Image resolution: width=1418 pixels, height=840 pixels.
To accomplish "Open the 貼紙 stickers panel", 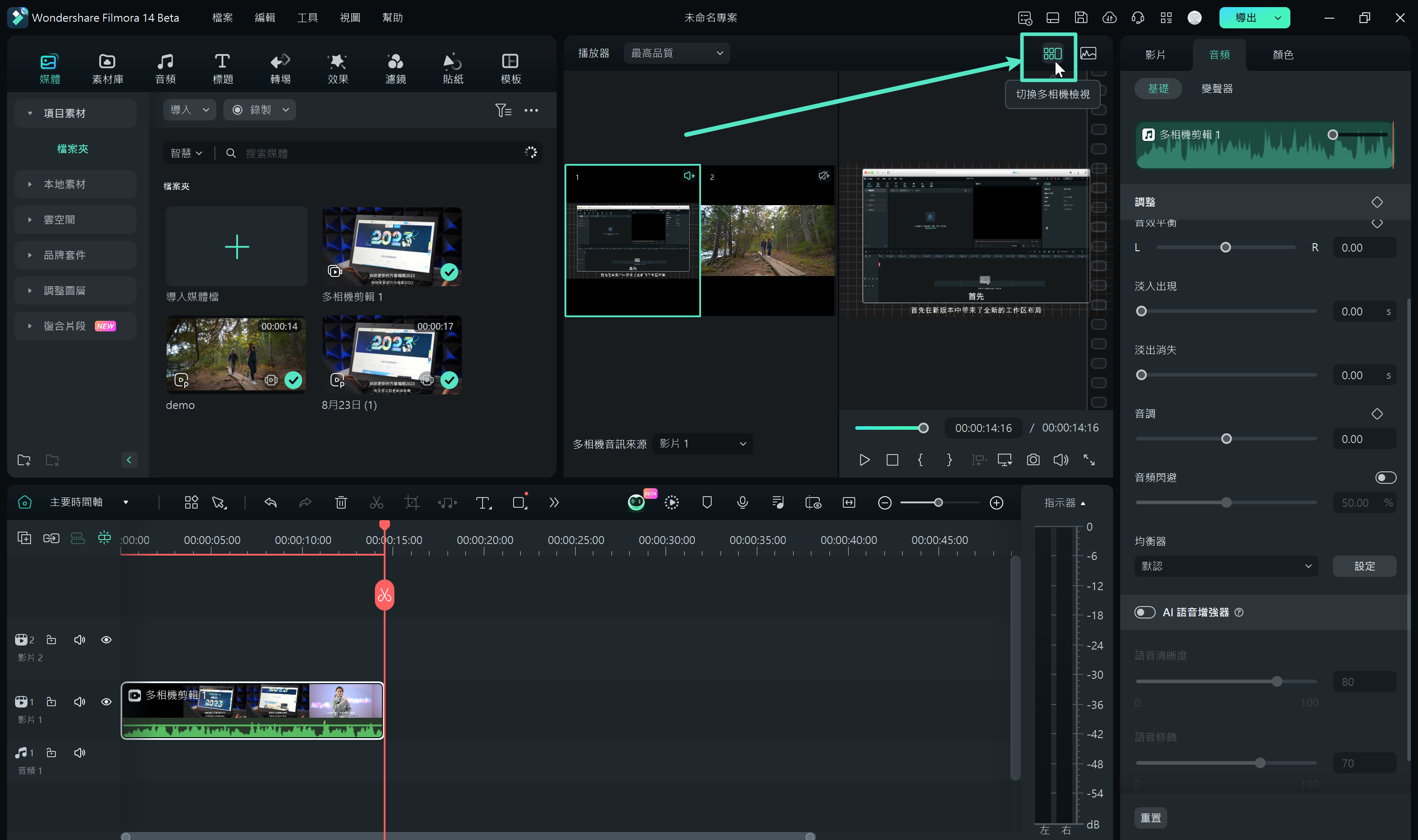I will [x=453, y=68].
